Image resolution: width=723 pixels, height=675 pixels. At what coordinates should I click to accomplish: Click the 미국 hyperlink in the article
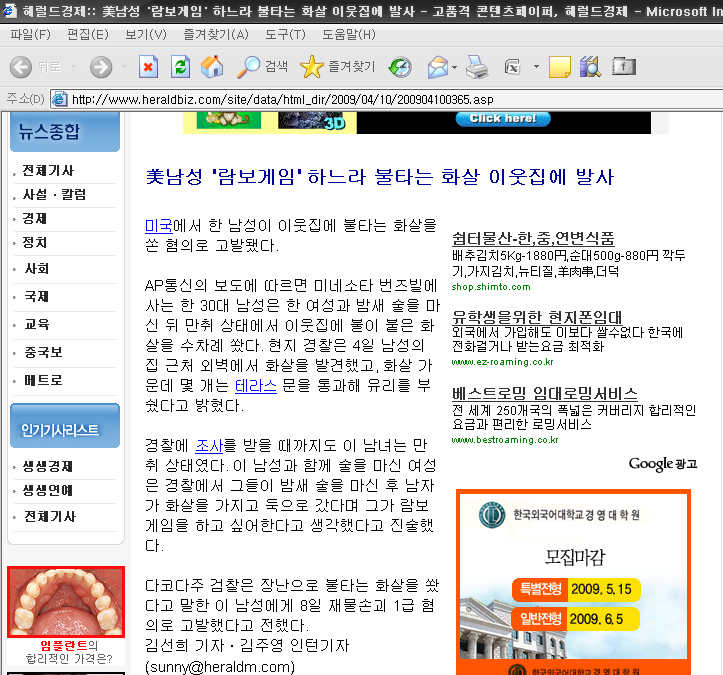click(158, 225)
